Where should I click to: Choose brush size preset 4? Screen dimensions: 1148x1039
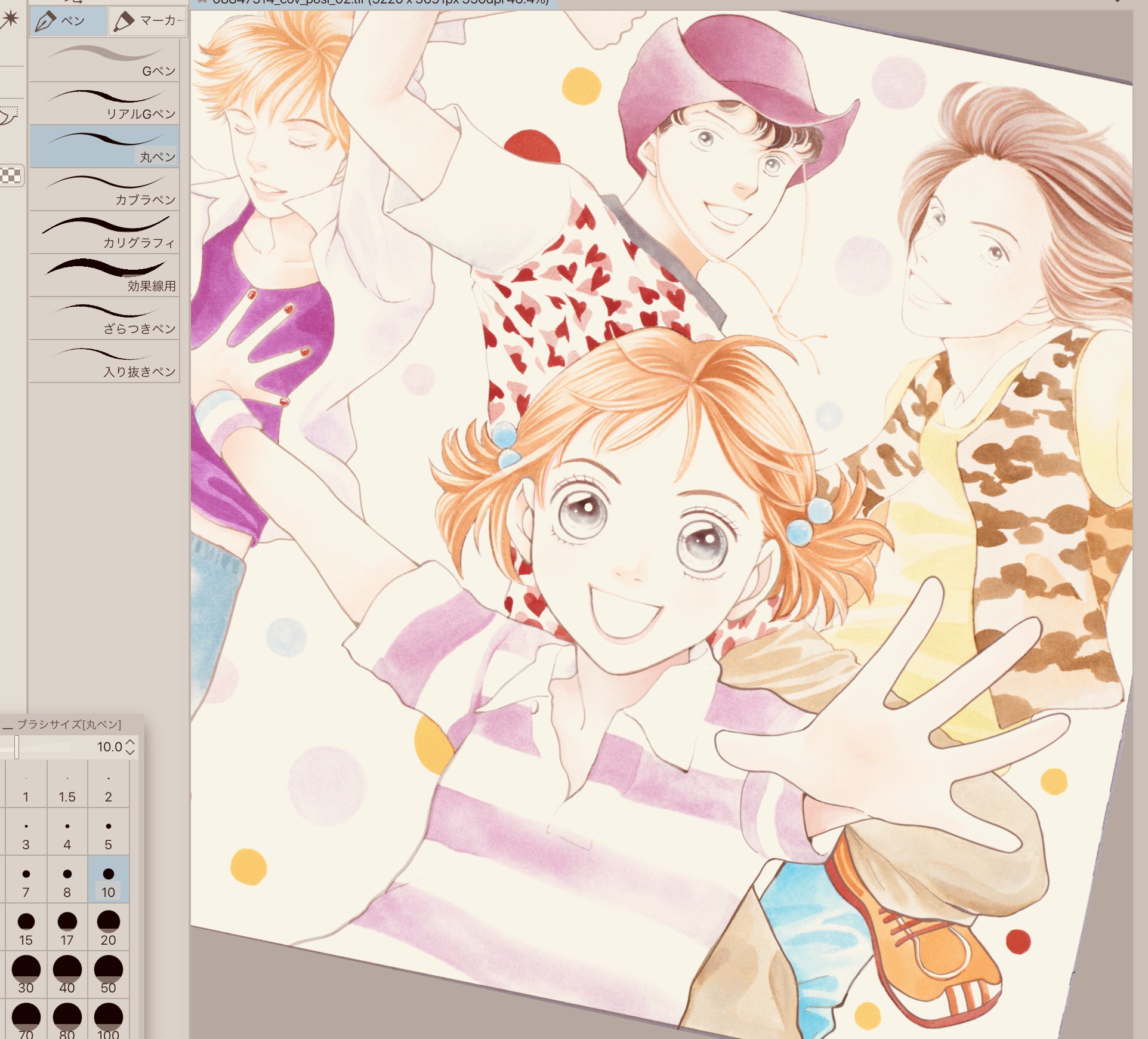click(x=67, y=832)
